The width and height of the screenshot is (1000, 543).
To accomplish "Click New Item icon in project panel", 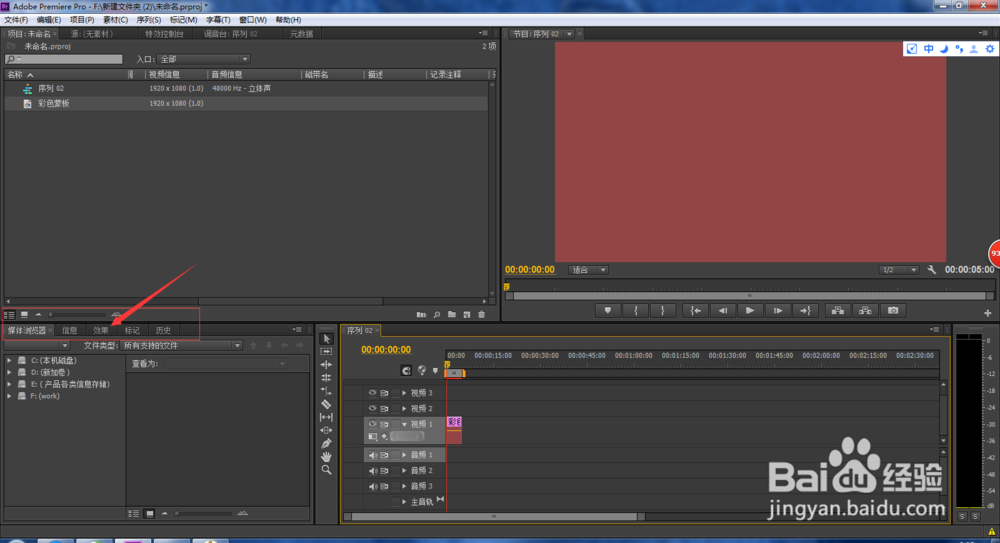I will pyautogui.click(x=467, y=315).
